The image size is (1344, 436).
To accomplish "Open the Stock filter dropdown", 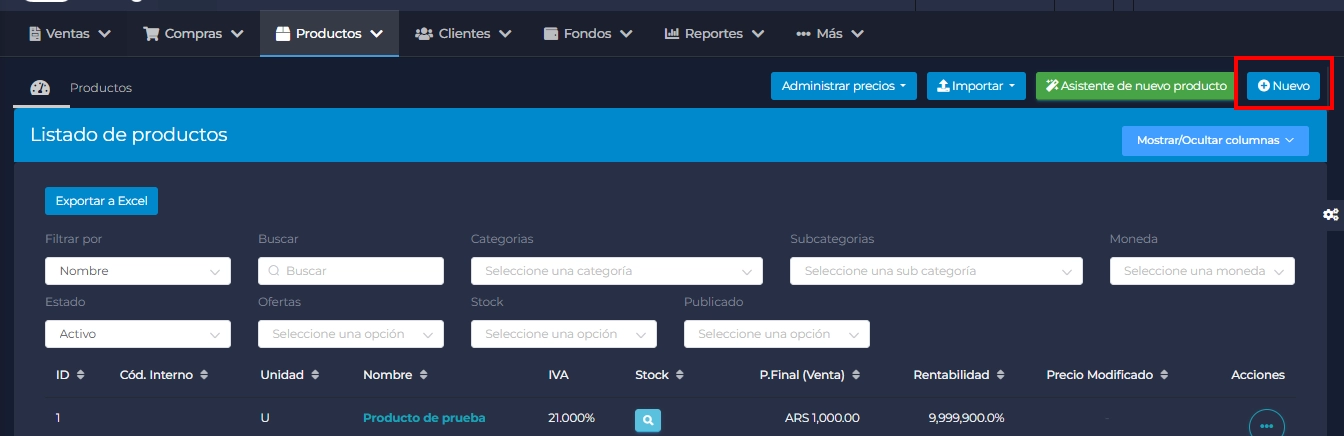I will point(564,334).
